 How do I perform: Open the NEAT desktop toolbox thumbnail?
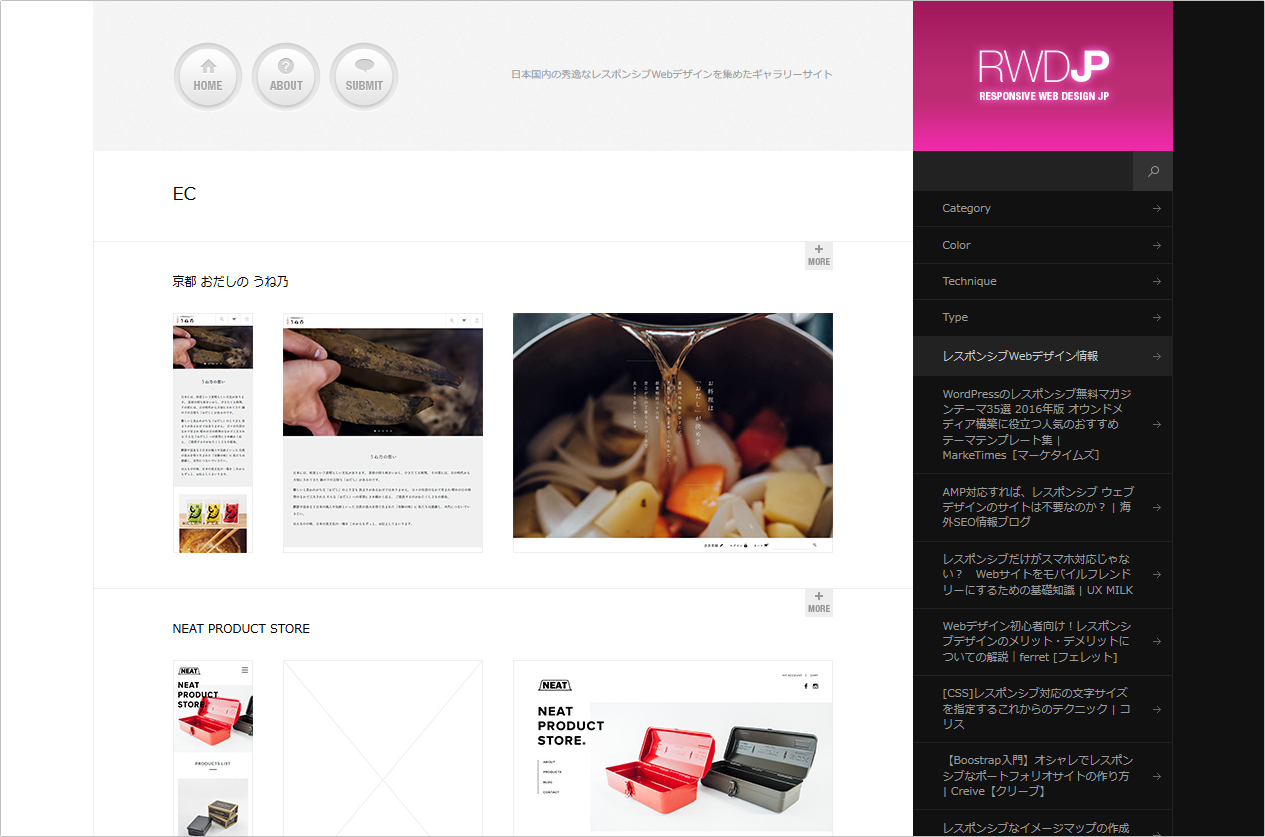[x=672, y=747]
